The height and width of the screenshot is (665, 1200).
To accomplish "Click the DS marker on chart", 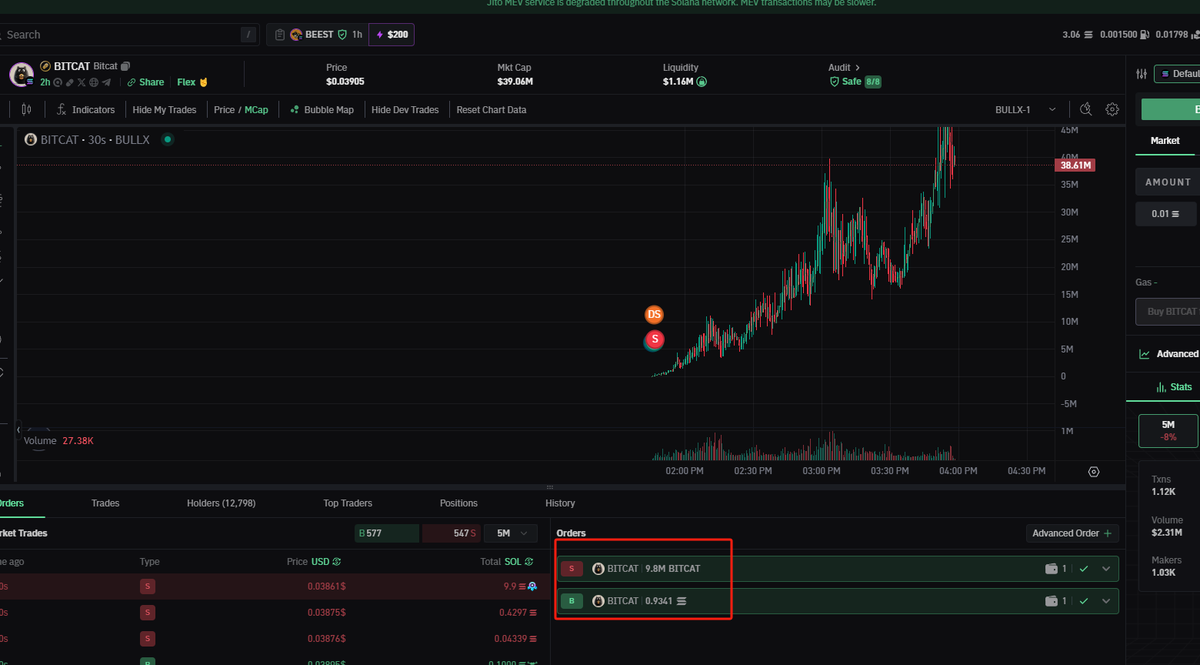I will click(654, 314).
